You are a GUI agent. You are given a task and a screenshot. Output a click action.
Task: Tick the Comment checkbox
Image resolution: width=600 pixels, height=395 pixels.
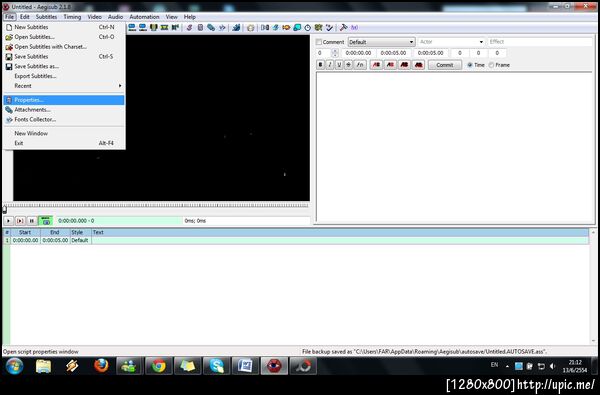tap(319, 42)
